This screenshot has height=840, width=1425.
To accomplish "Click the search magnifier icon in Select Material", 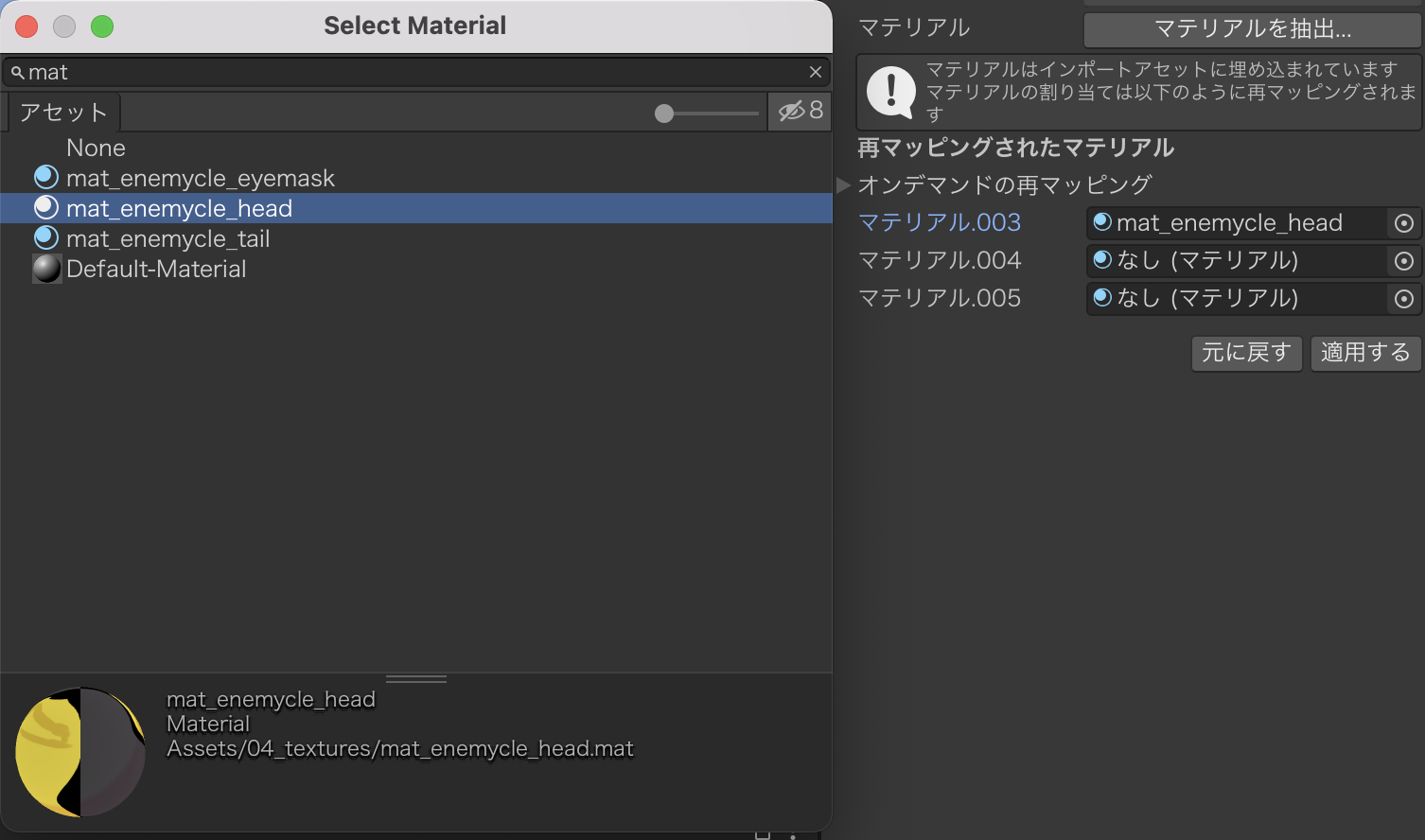I will point(17,73).
